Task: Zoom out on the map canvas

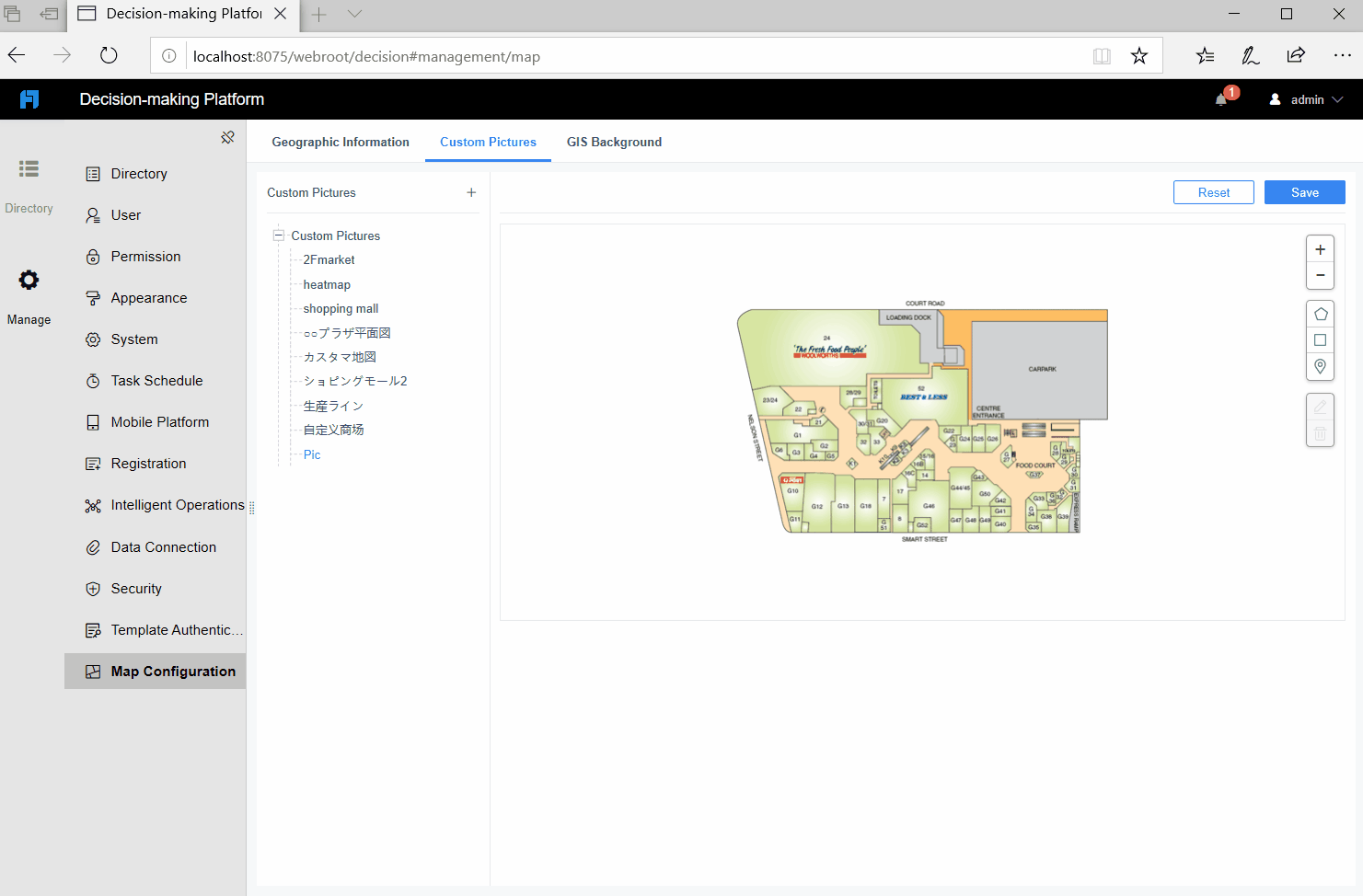Action: (1320, 275)
